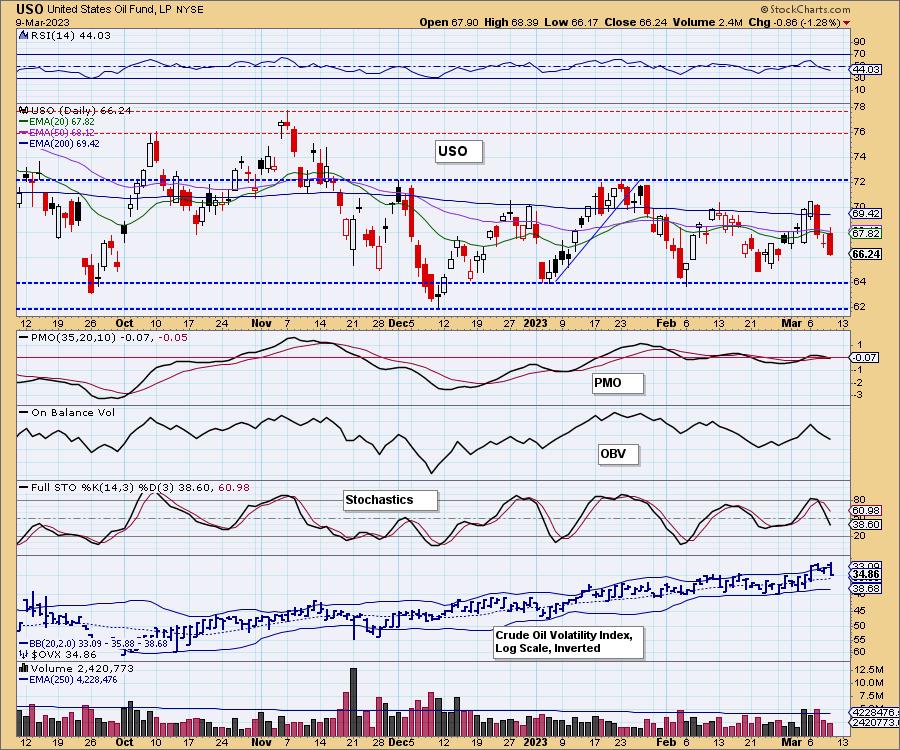Viewport: 900px width, 750px height.
Task: Click the 9-Mar-2023 date
Action: [x=42, y=23]
